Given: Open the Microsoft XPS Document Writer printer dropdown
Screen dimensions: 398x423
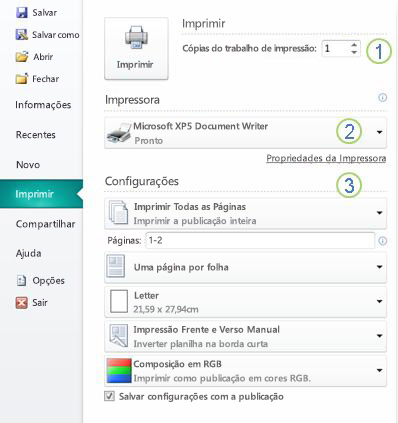Looking at the screenshot, I should [x=379, y=132].
